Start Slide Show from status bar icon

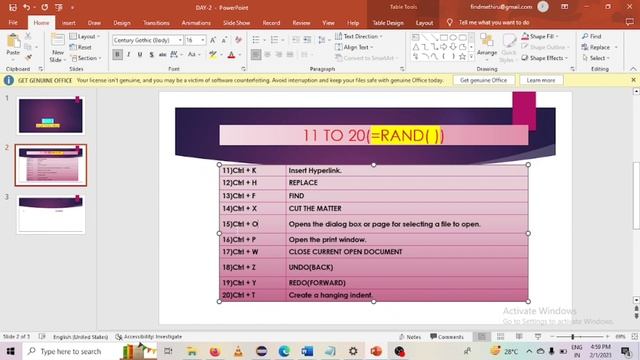tap(538, 336)
